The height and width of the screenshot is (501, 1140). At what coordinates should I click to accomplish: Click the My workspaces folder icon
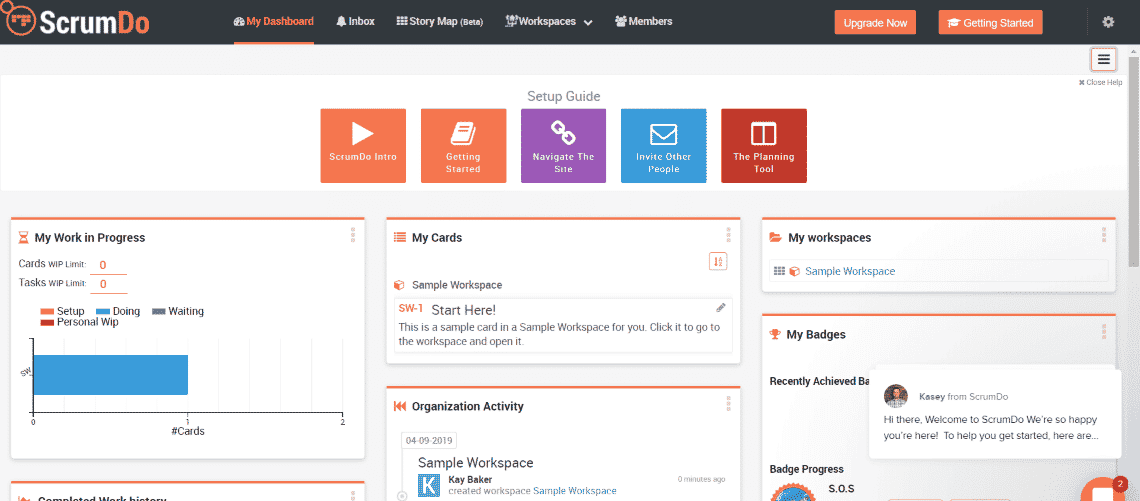pos(775,237)
